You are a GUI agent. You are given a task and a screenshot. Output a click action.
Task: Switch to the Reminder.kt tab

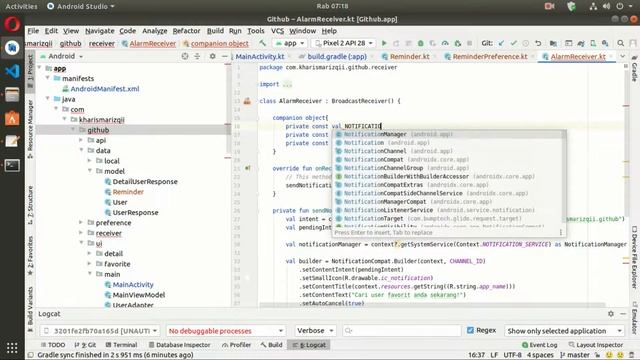pos(409,57)
